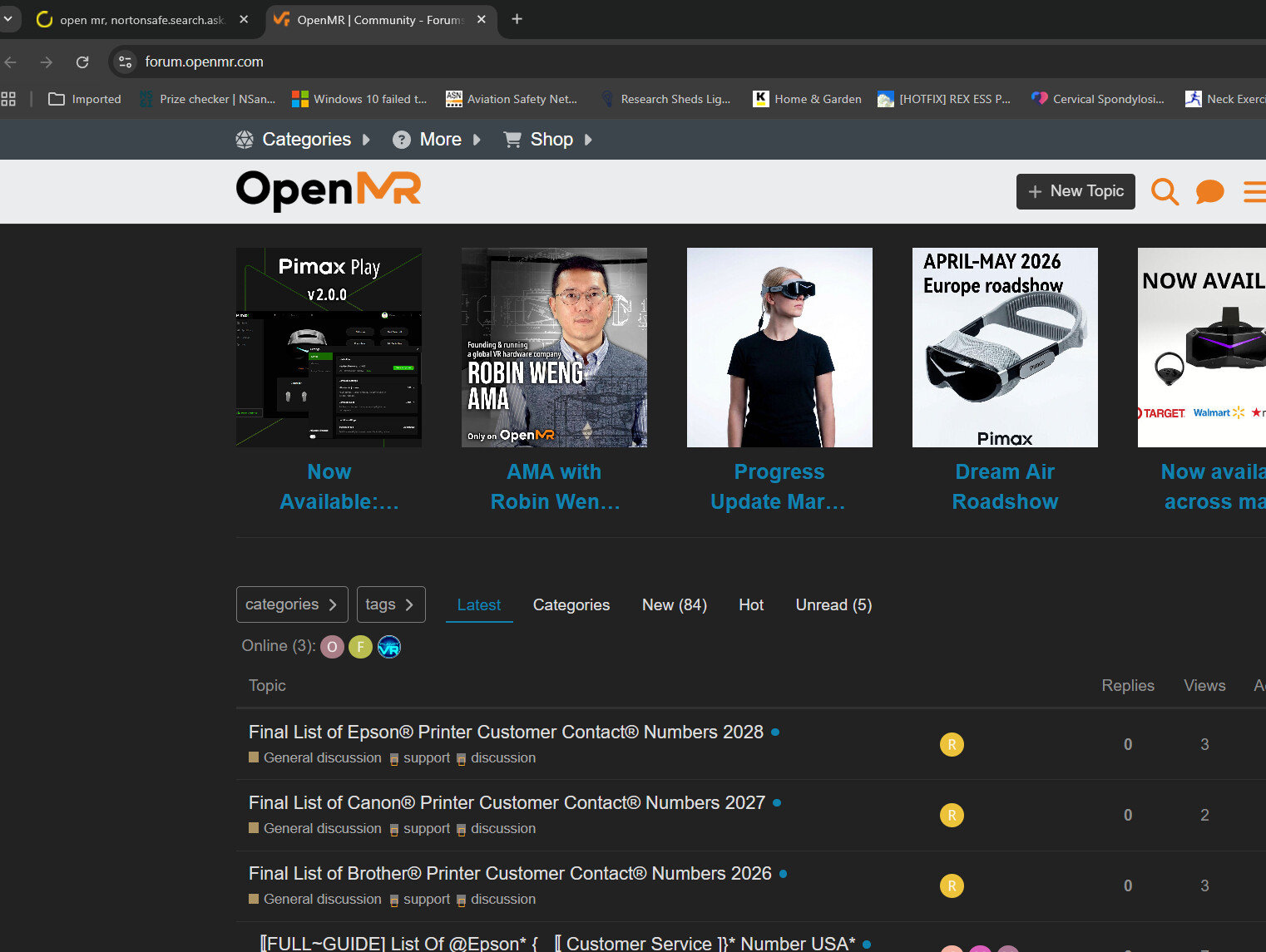Viewport: 1266px width, 952px height.
Task: Open the tags filter dropdown
Action: pyautogui.click(x=391, y=604)
